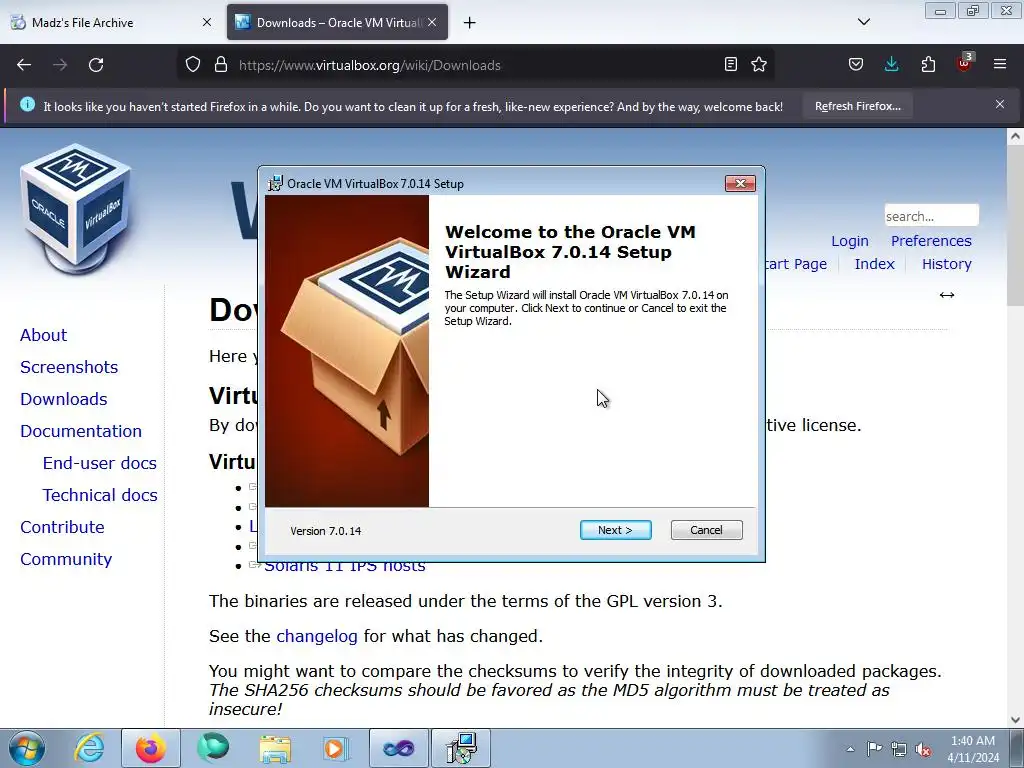Open Firefox hamburger application menu

1000,64
